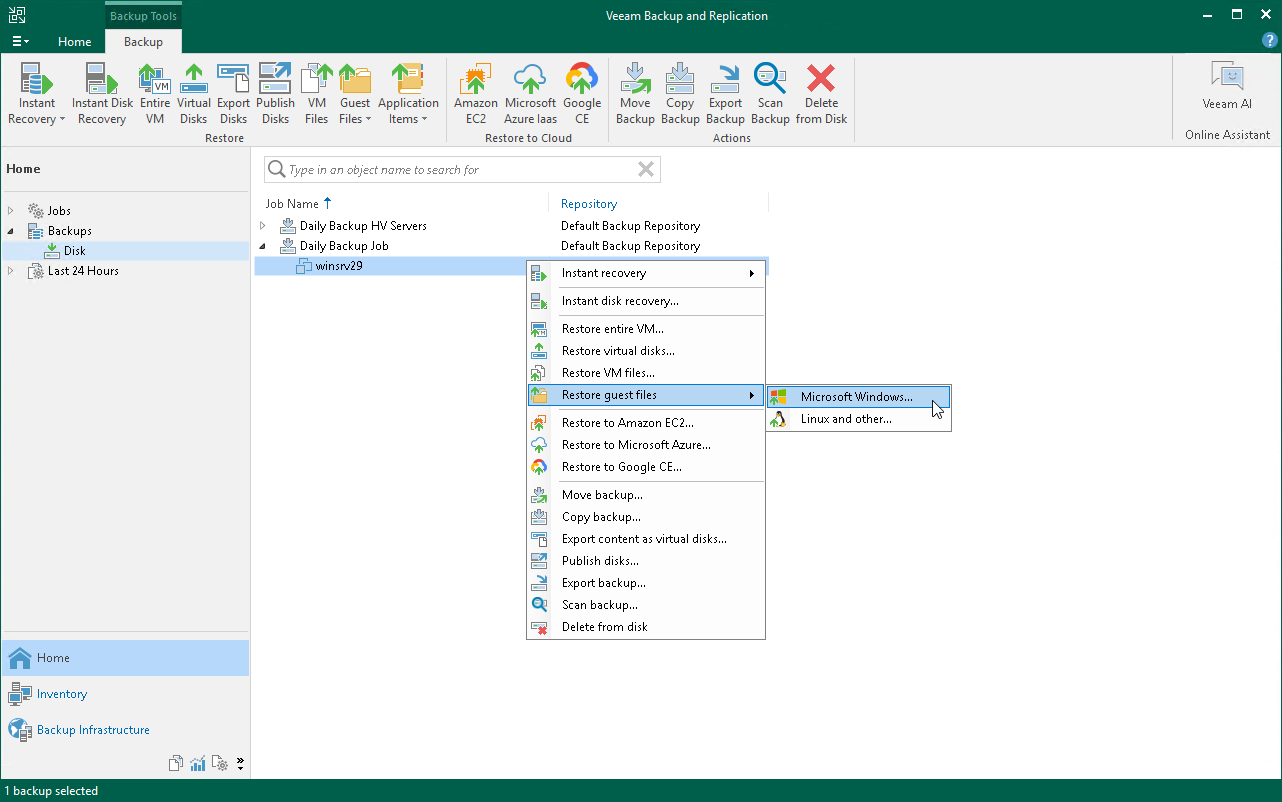Image resolution: width=1282 pixels, height=802 pixels.
Task: Expand more navigation views chevron
Action: point(241,764)
